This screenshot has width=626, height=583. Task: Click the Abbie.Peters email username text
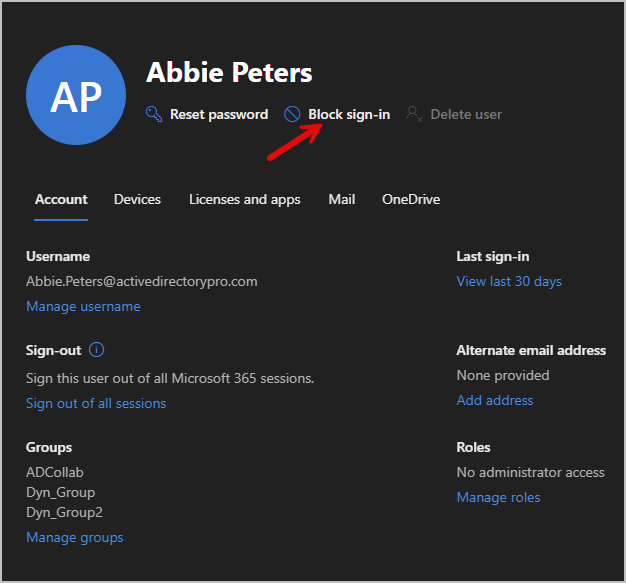click(x=142, y=281)
